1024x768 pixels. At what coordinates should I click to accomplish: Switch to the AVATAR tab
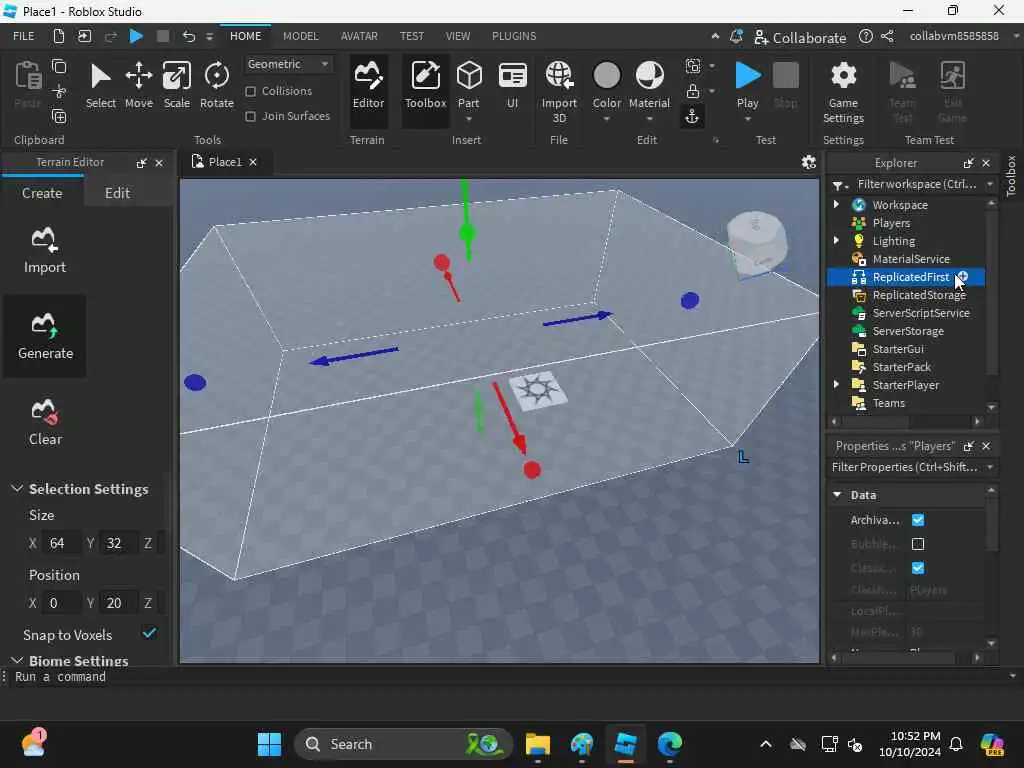pos(359,36)
